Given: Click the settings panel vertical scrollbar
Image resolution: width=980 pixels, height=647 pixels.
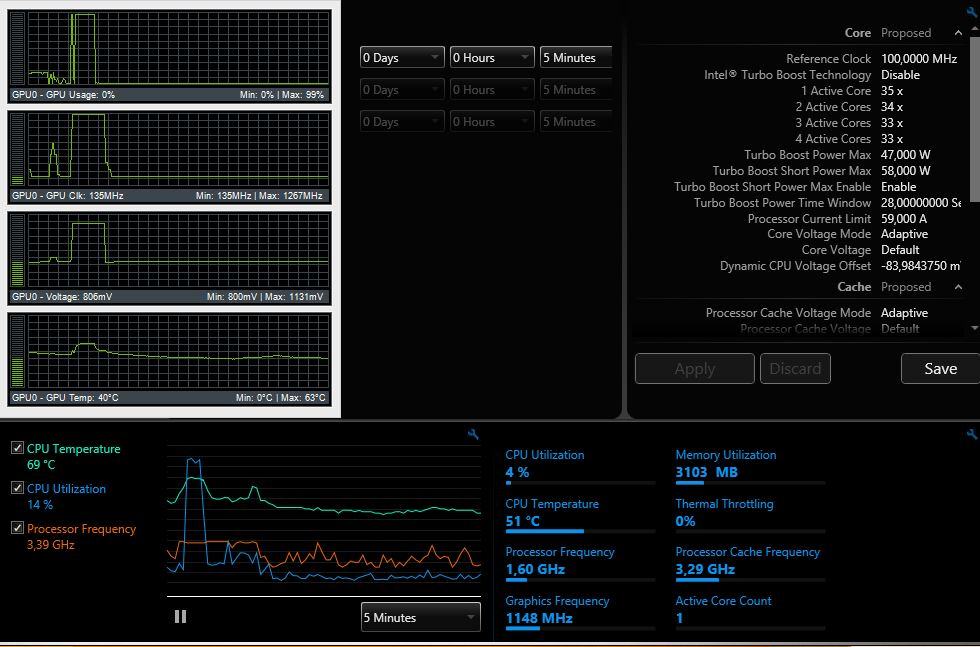Looking at the screenshot, I should coord(975,119).
